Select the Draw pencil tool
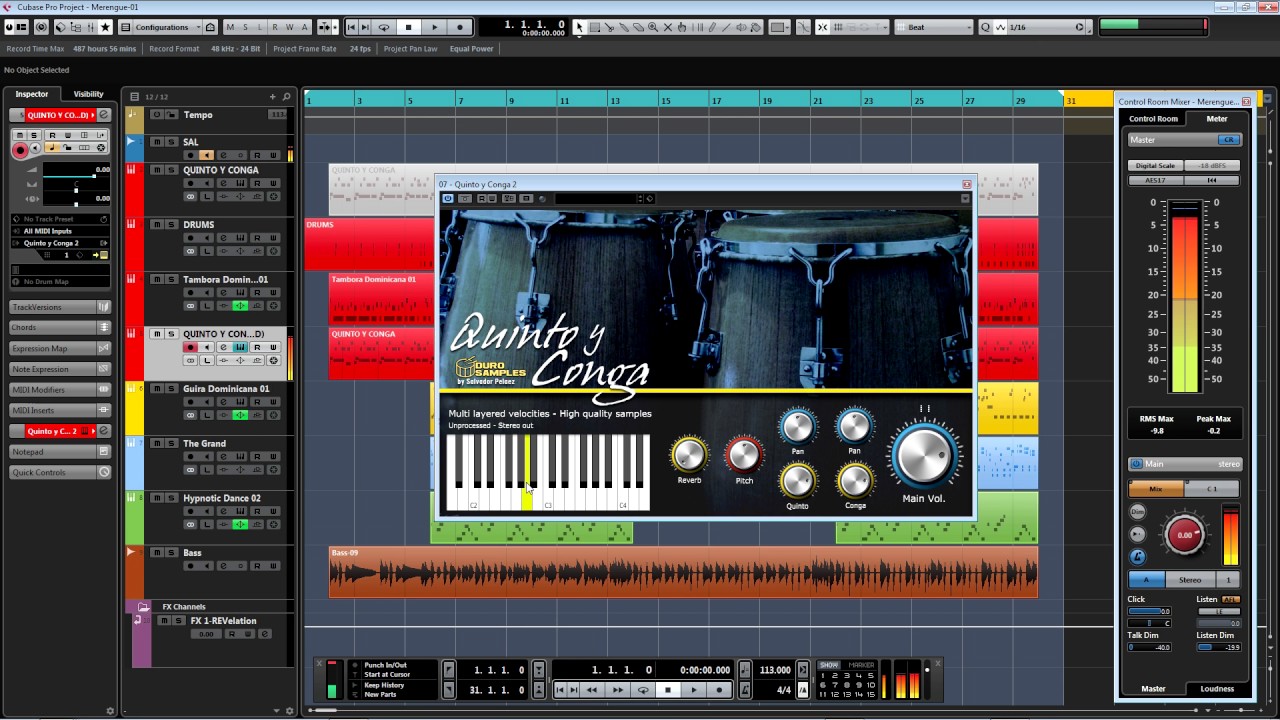Image resolution: width=1280 pixels, height=720 pixels. (712, 27)
